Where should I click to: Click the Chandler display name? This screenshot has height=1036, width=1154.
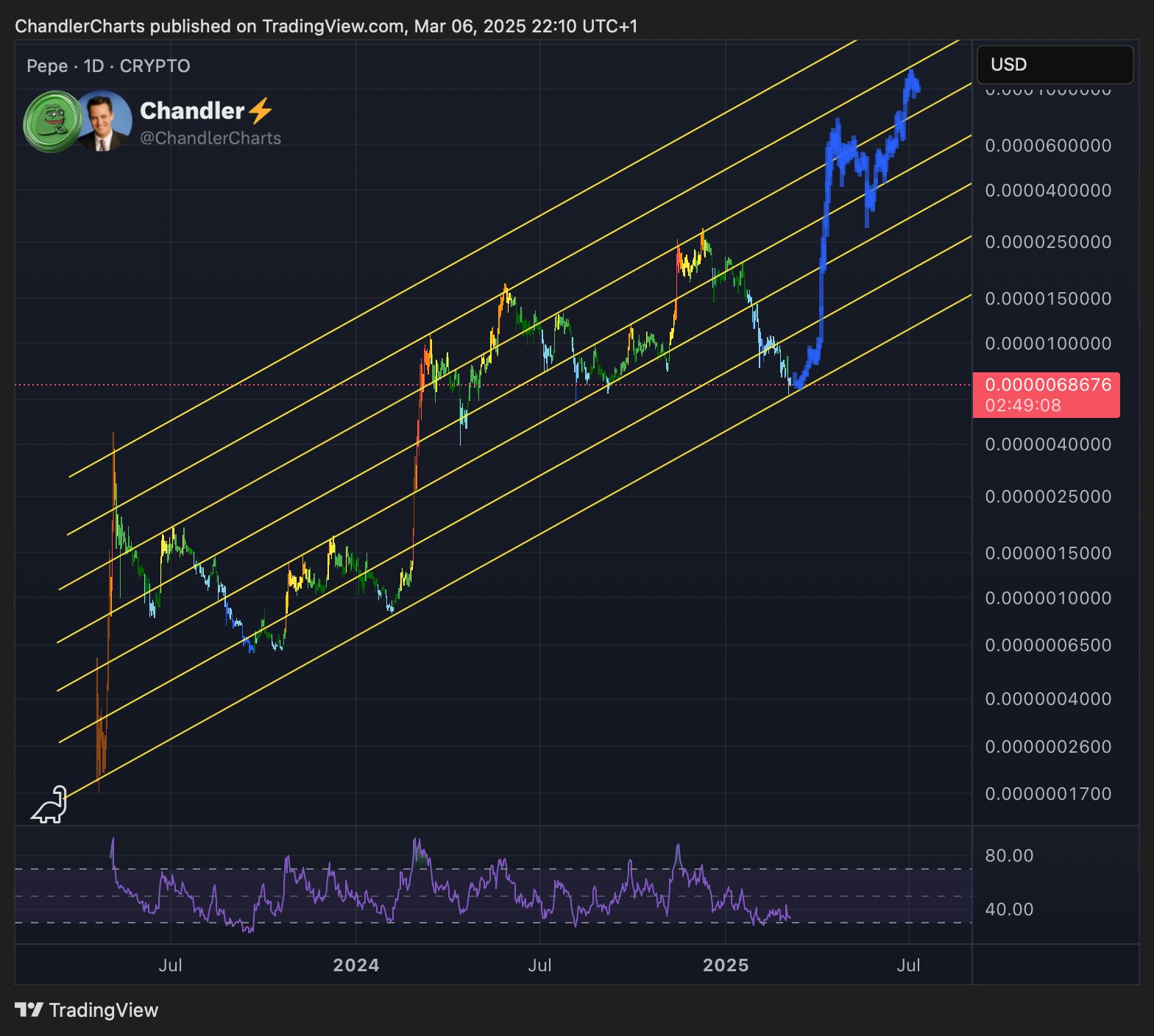[191, 111]
